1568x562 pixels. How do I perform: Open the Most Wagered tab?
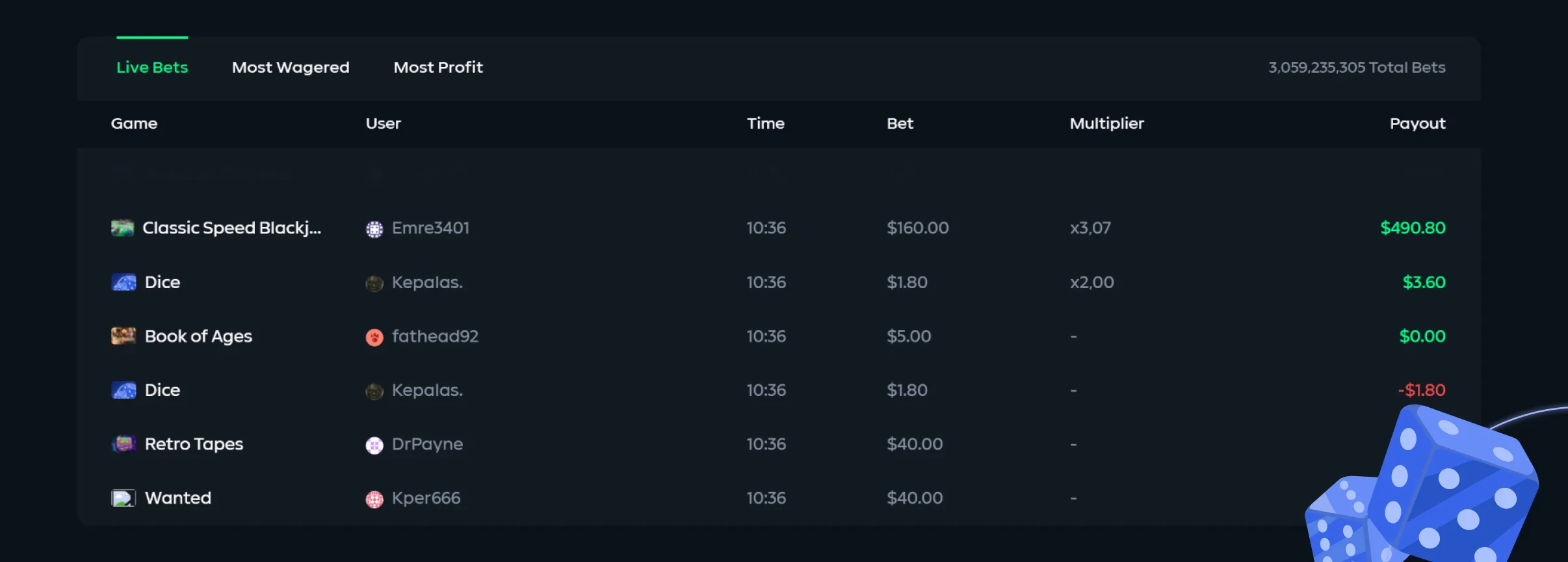(291, 68)
